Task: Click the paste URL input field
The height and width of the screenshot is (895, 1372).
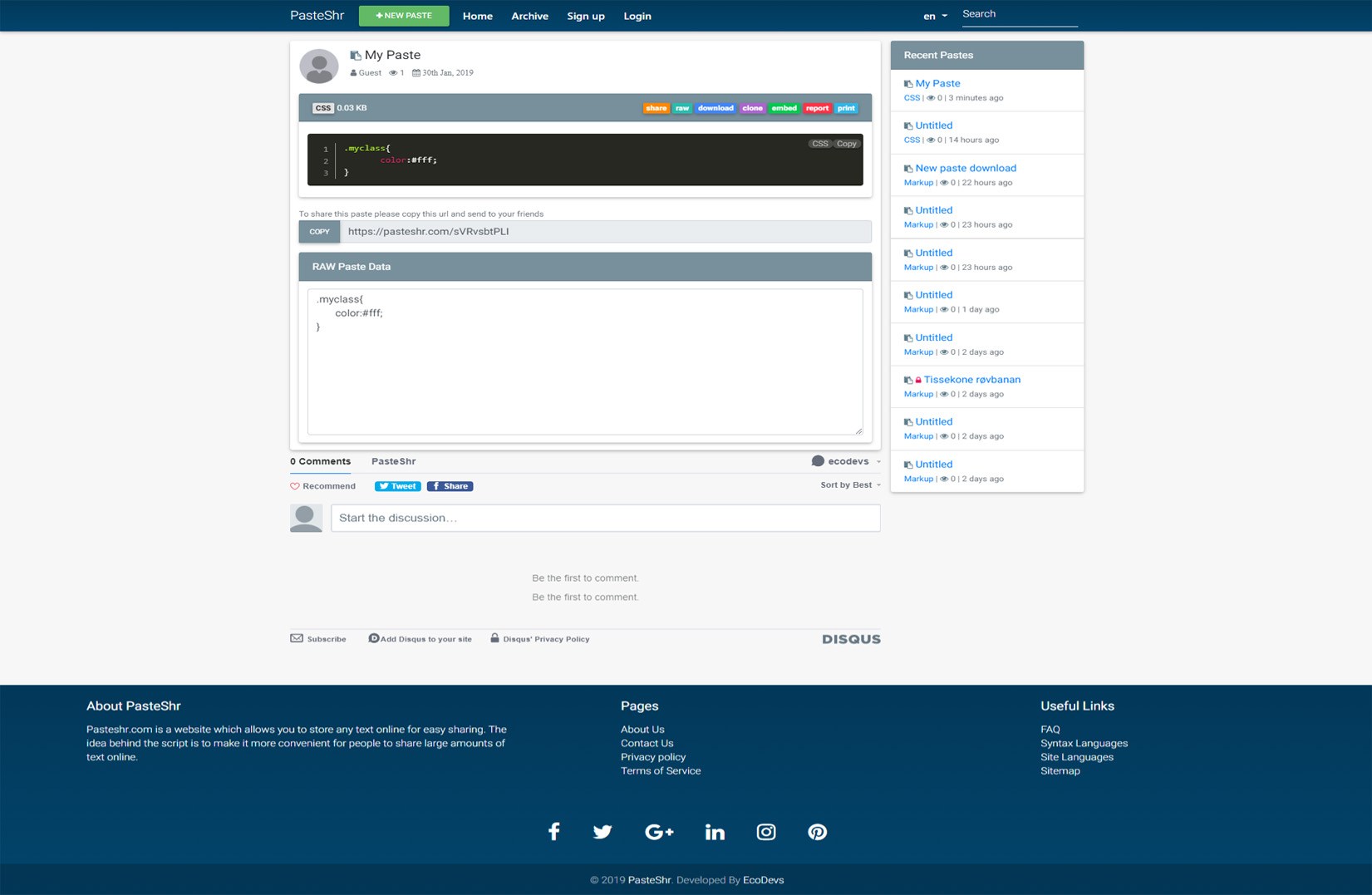Action: [606, 232]
